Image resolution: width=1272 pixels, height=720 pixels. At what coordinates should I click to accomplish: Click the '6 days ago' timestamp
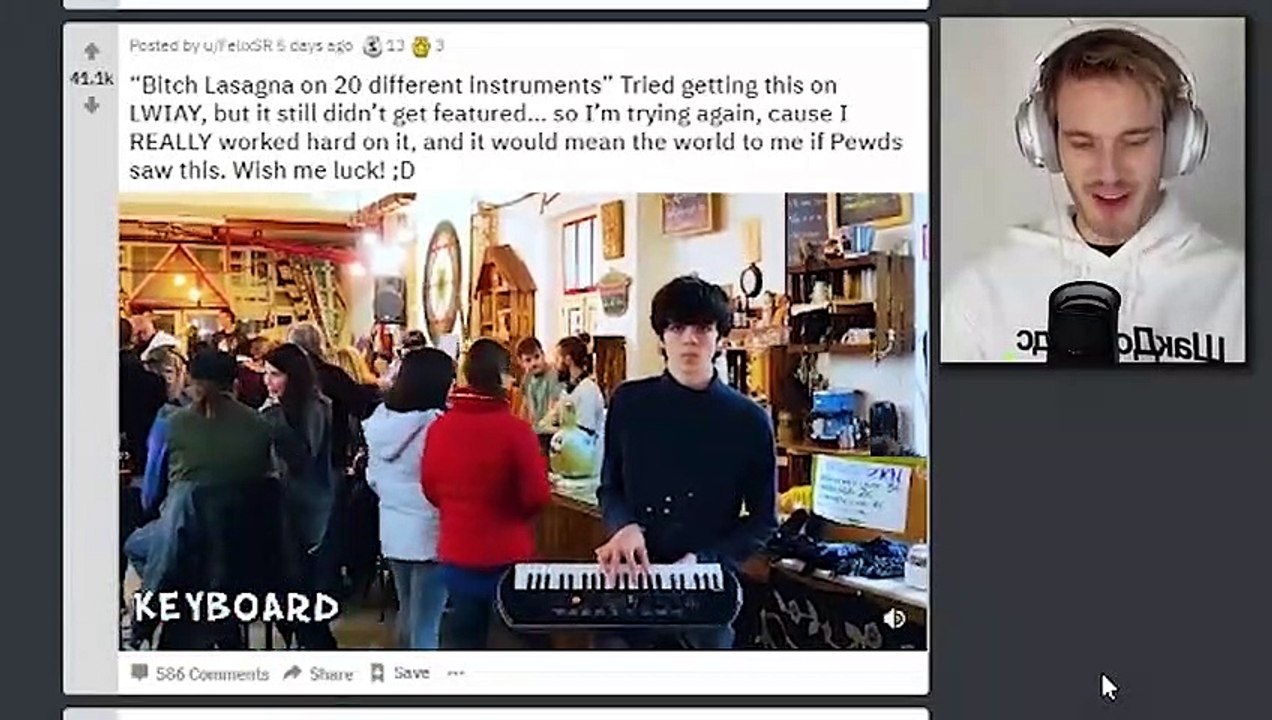[315, 46]
